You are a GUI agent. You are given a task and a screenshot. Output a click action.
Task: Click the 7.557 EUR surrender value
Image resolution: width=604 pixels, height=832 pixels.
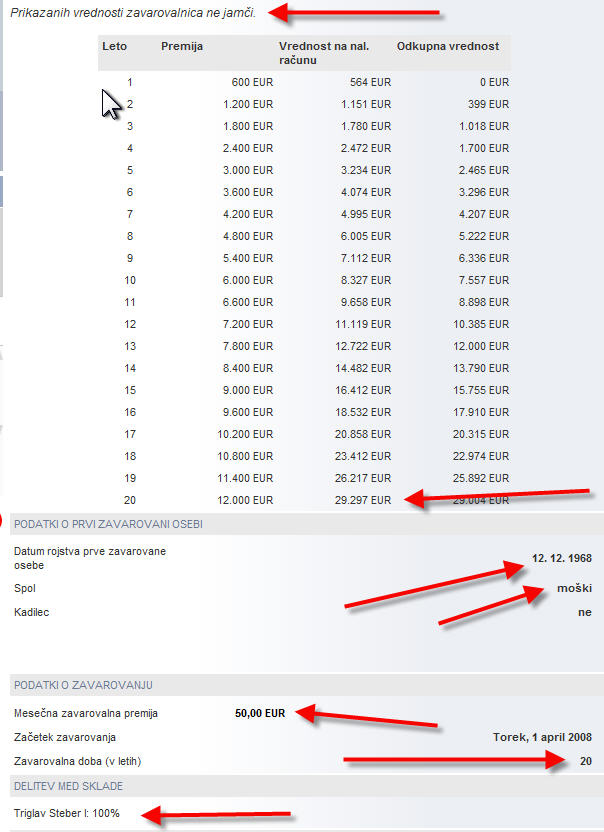(484, 281)
